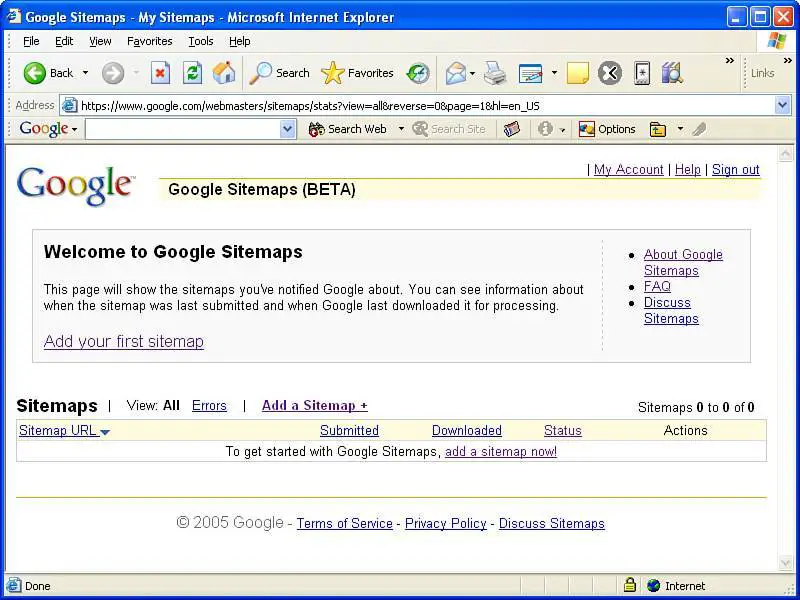Open Google toolbar Options
The image size is (800, 600).
coord(607,129)
